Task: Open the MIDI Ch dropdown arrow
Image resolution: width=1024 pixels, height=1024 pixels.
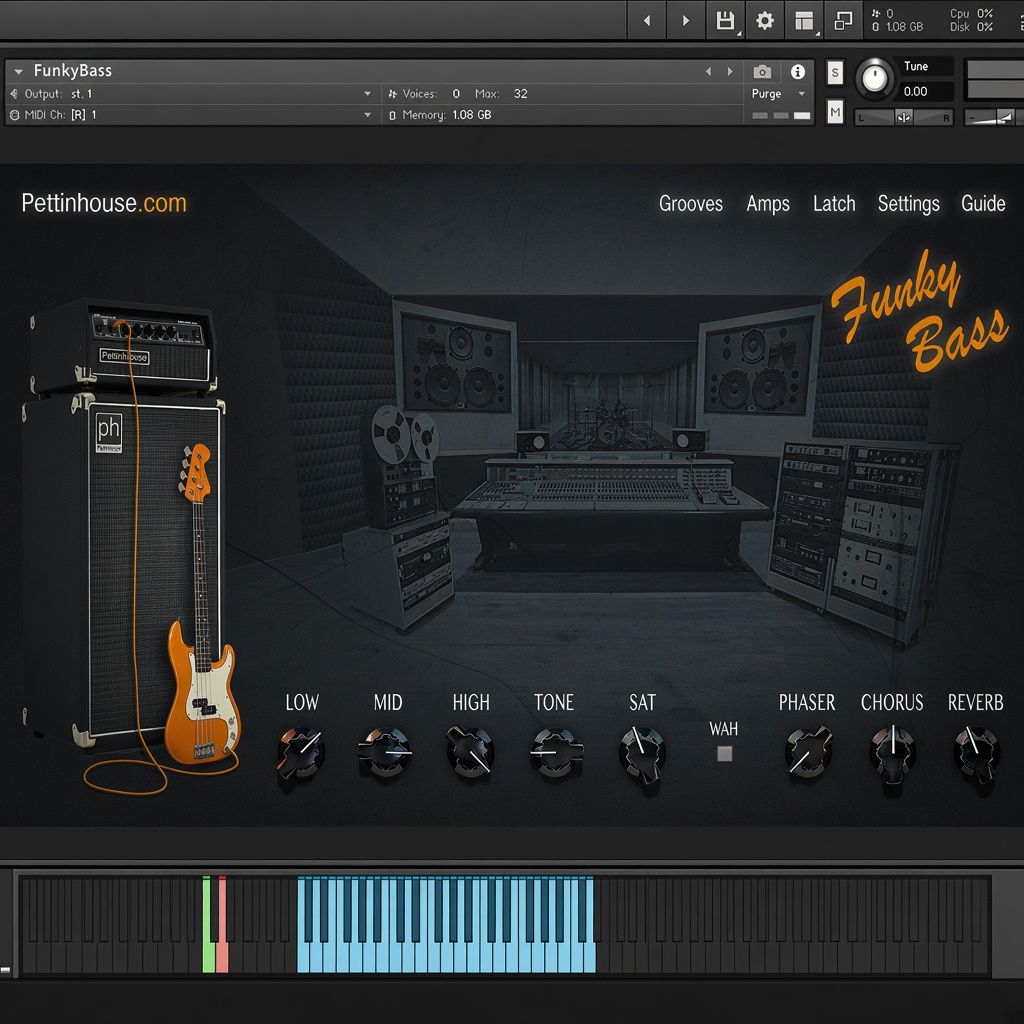Action: (368, 115)
